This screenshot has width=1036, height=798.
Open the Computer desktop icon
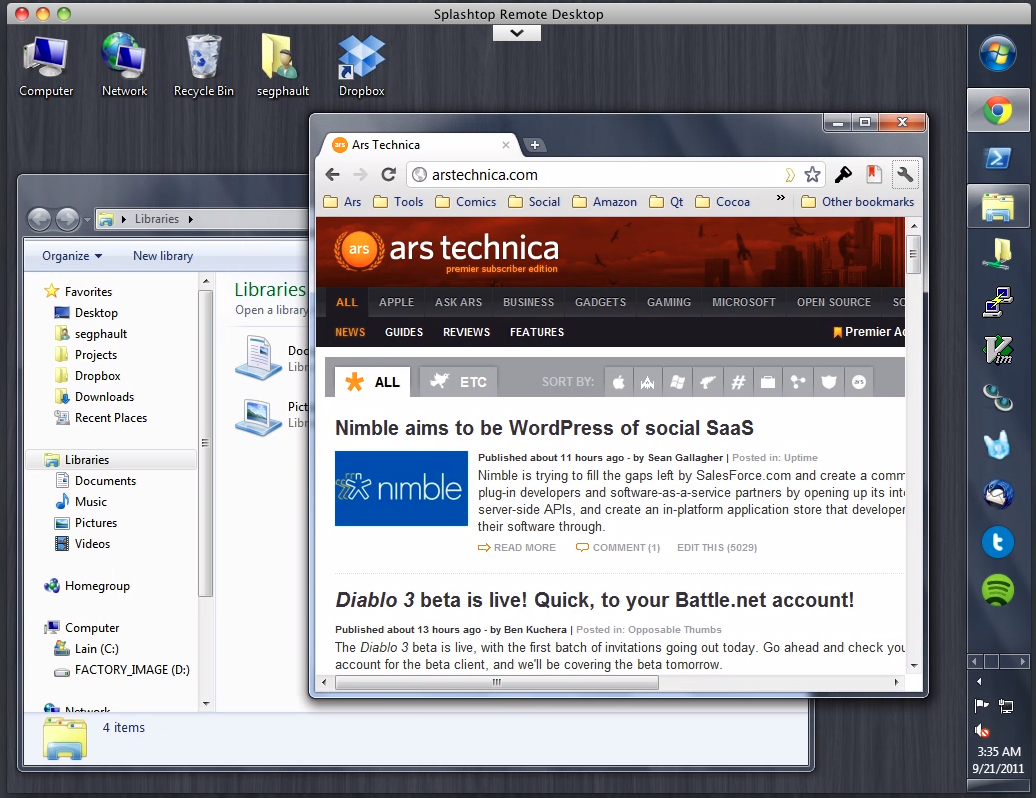(x=46, y=66)
